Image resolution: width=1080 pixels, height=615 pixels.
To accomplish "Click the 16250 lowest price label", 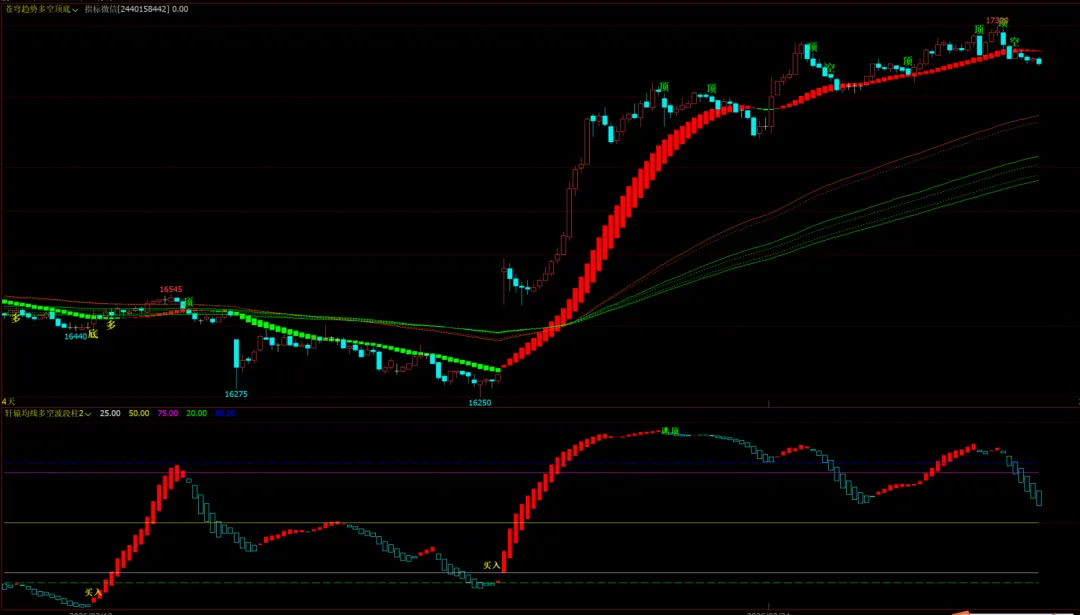I will 480,402.
